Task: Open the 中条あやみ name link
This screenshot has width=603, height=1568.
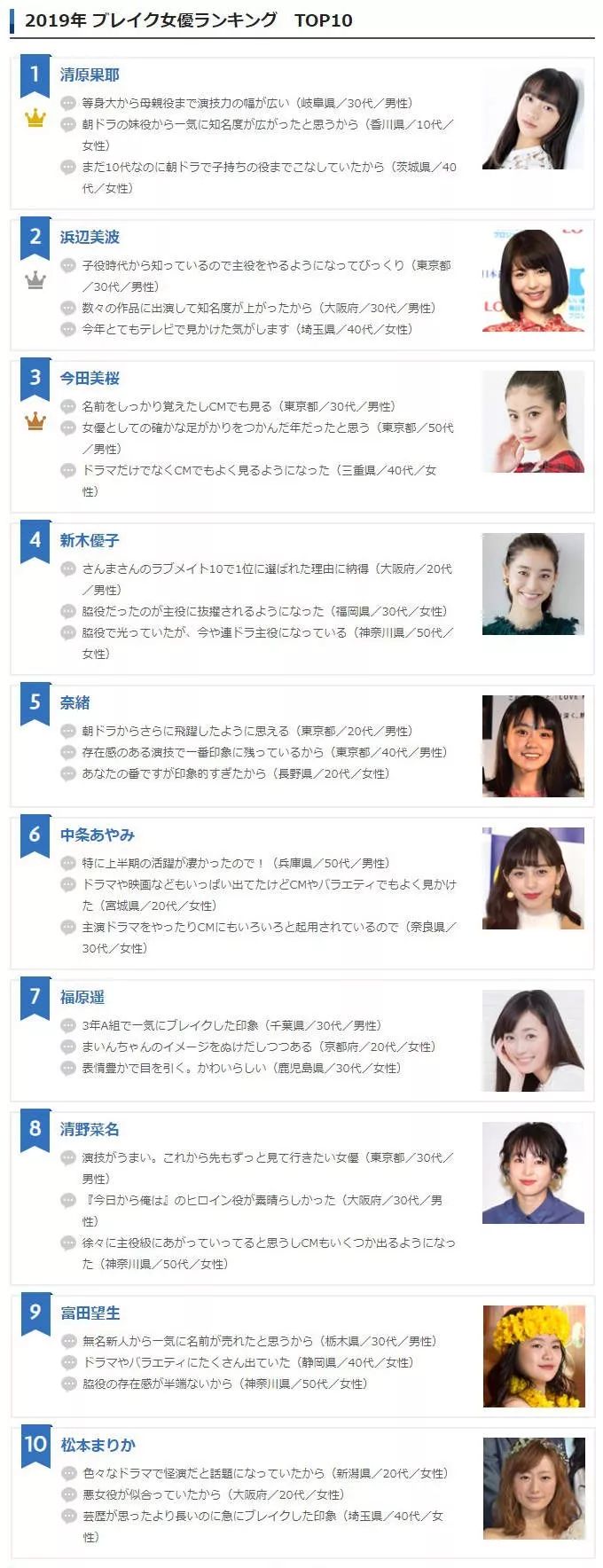Action: click(x=98, y=835)
